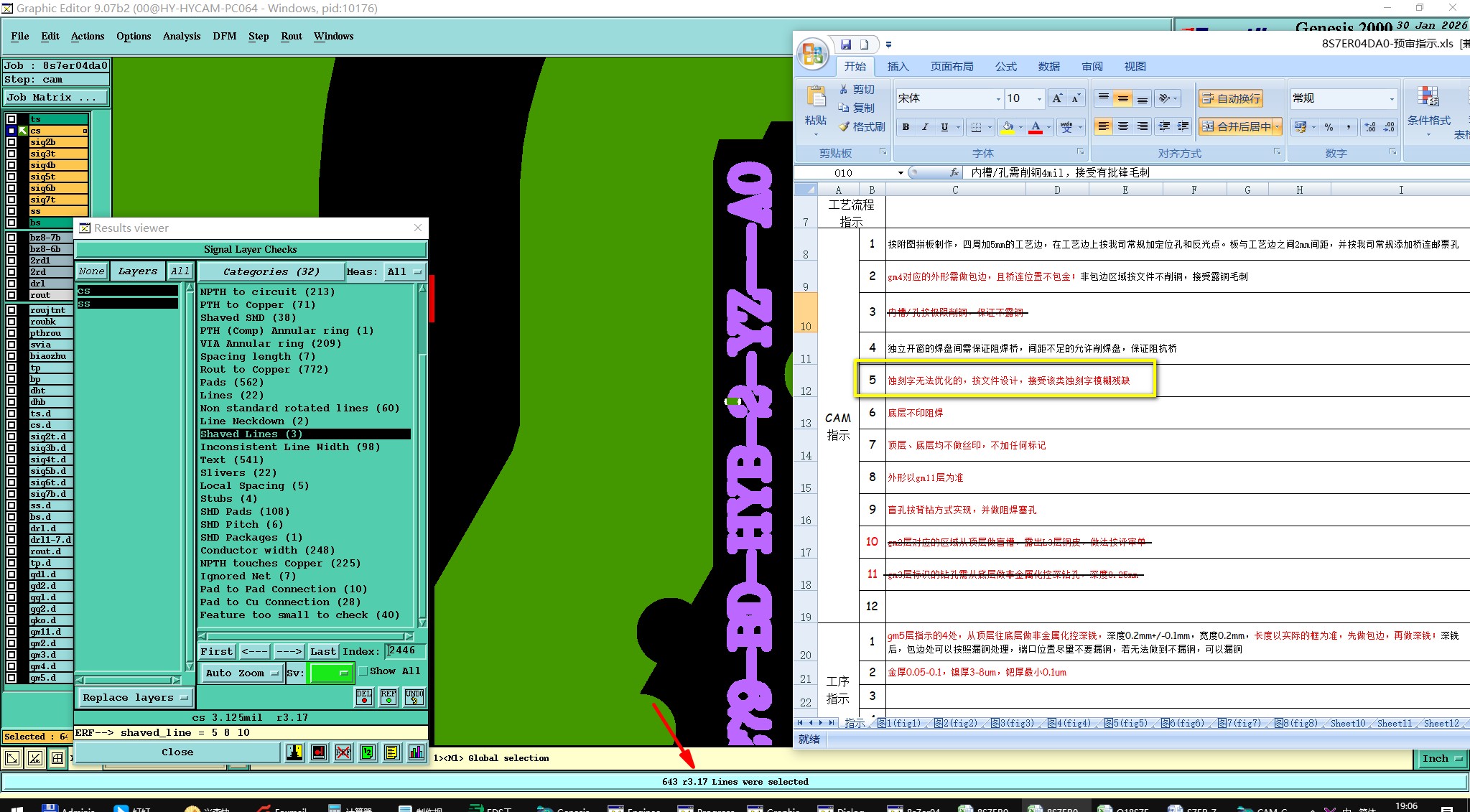This screenshot has width=1470, height=812.
Task: Click the DEL delete-result icon
Action: point(364,697)
